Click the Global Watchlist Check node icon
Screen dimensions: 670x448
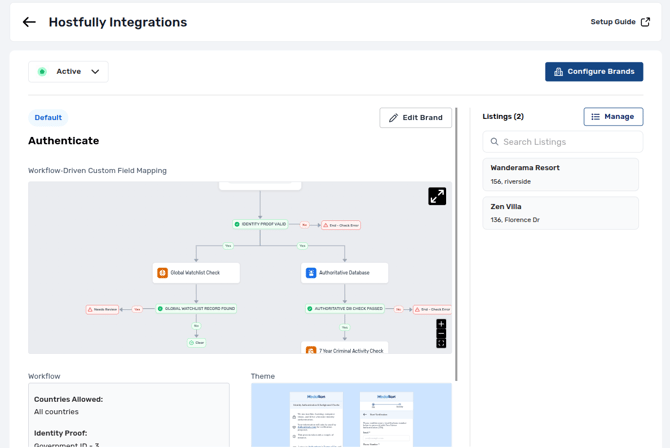pos(162,273)
